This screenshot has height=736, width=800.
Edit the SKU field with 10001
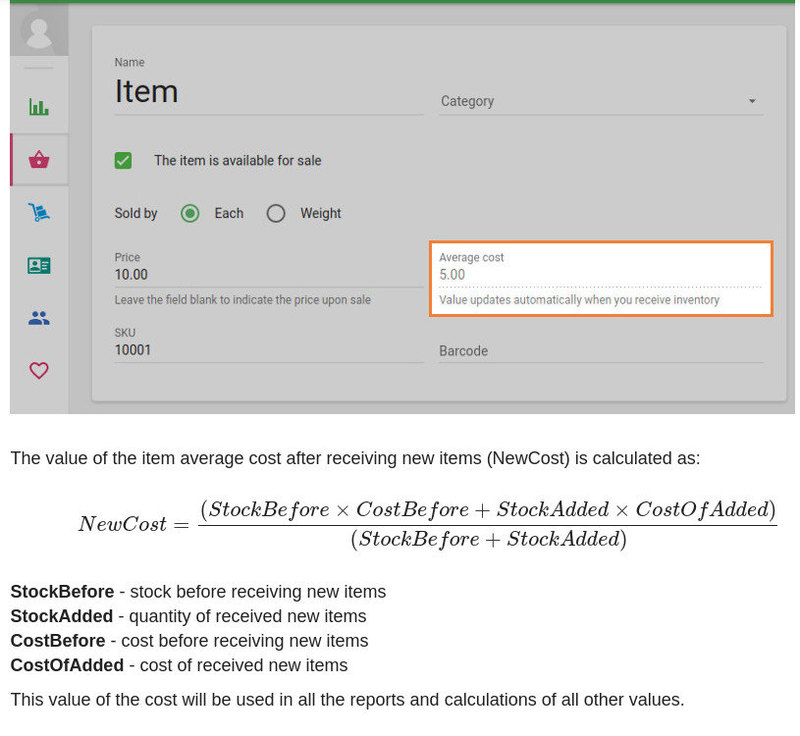pos(268,350)
